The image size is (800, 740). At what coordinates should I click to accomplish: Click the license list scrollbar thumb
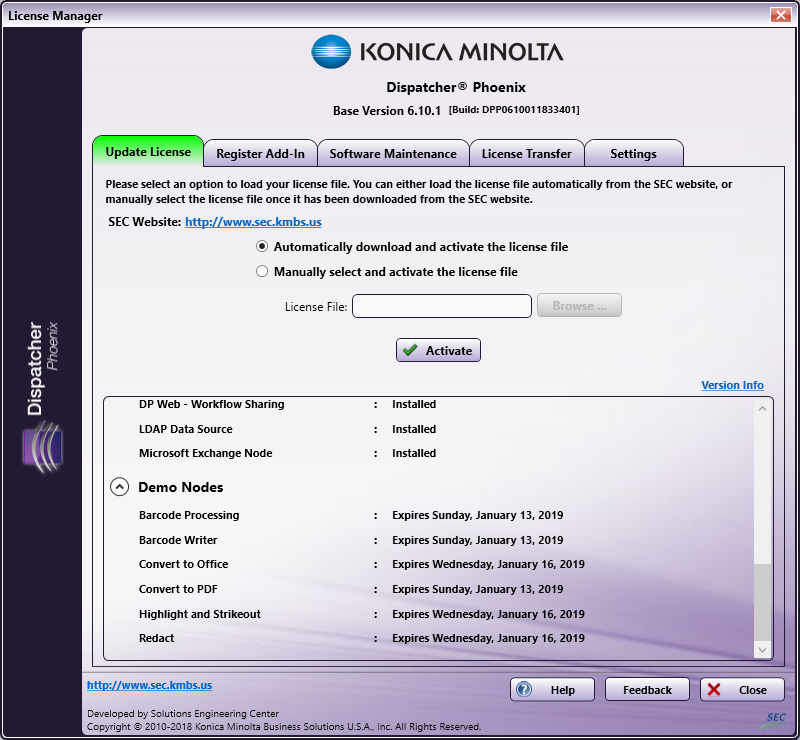(x=762, y=602)
